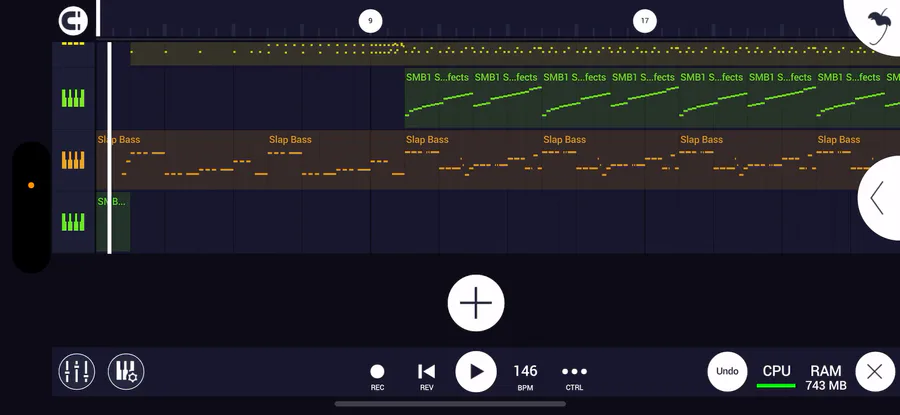Tap the orange dot on the left handle
This screenshot has width=900, height=415.
pos(31,185)
